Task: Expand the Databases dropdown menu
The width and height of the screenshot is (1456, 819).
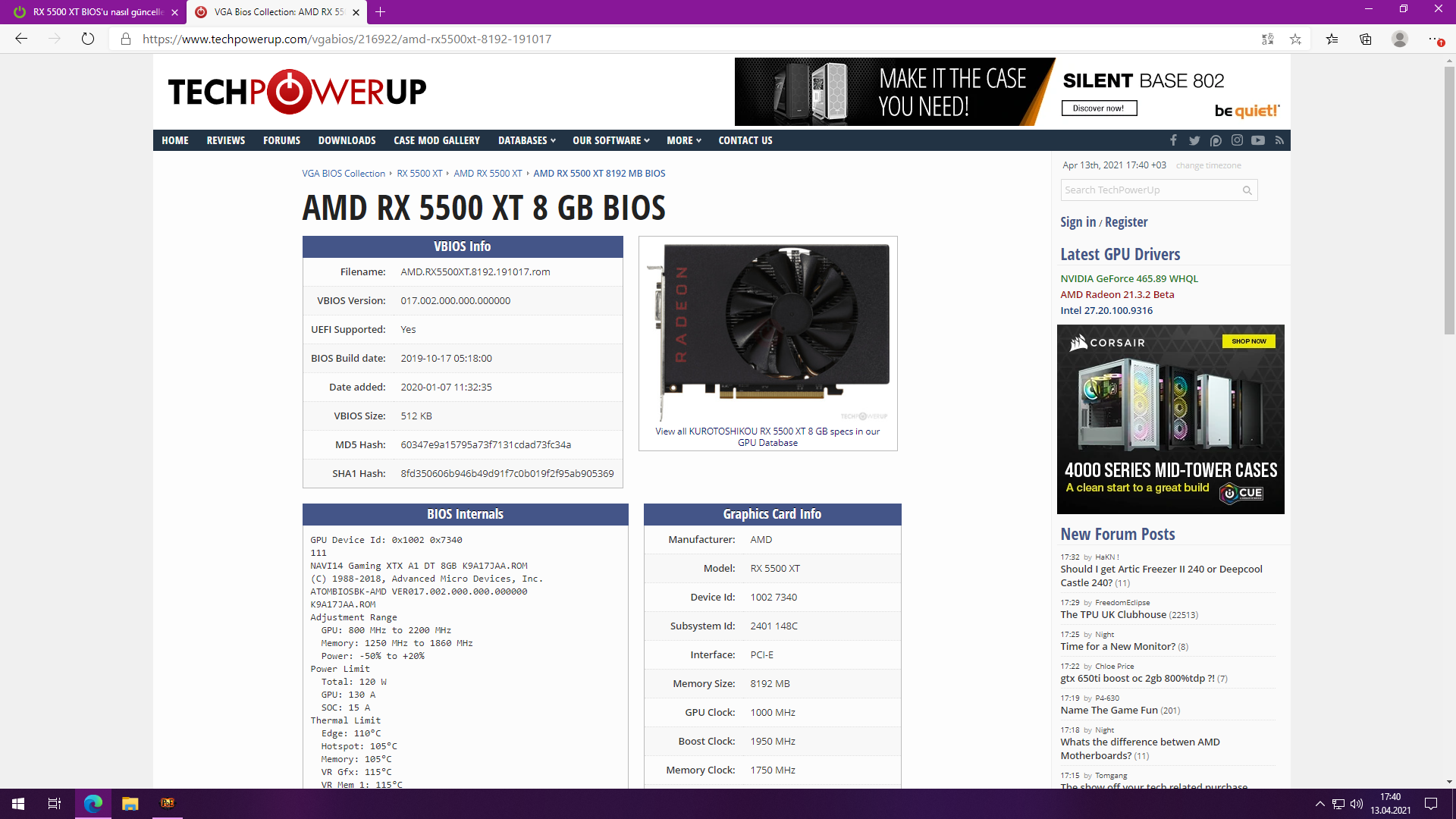Action: tap(526, 140)
